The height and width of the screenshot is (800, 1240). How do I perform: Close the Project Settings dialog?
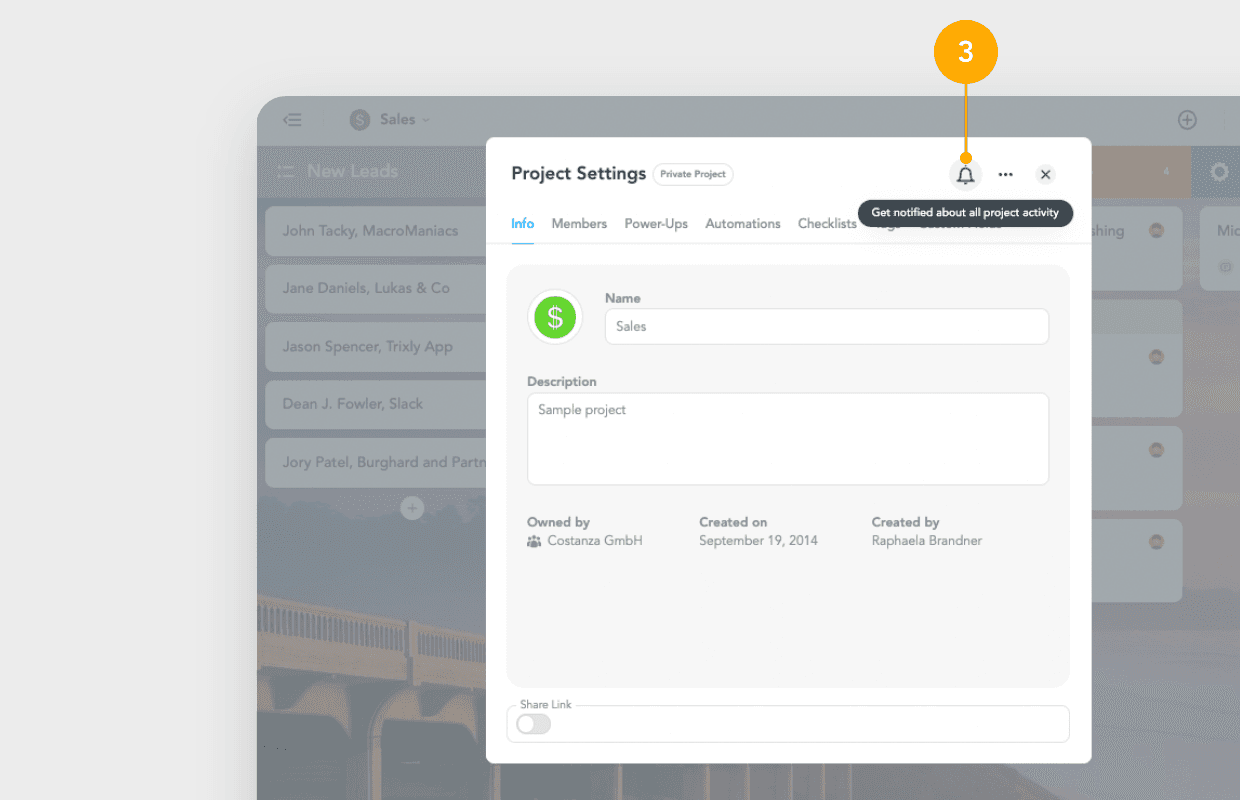point(1045,175)
